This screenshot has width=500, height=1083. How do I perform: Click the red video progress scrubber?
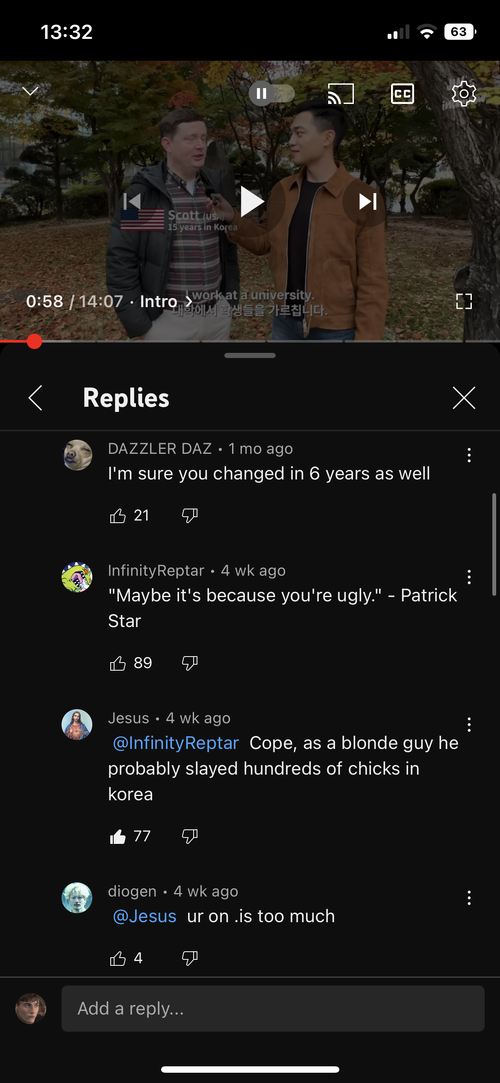pos(34,341)
